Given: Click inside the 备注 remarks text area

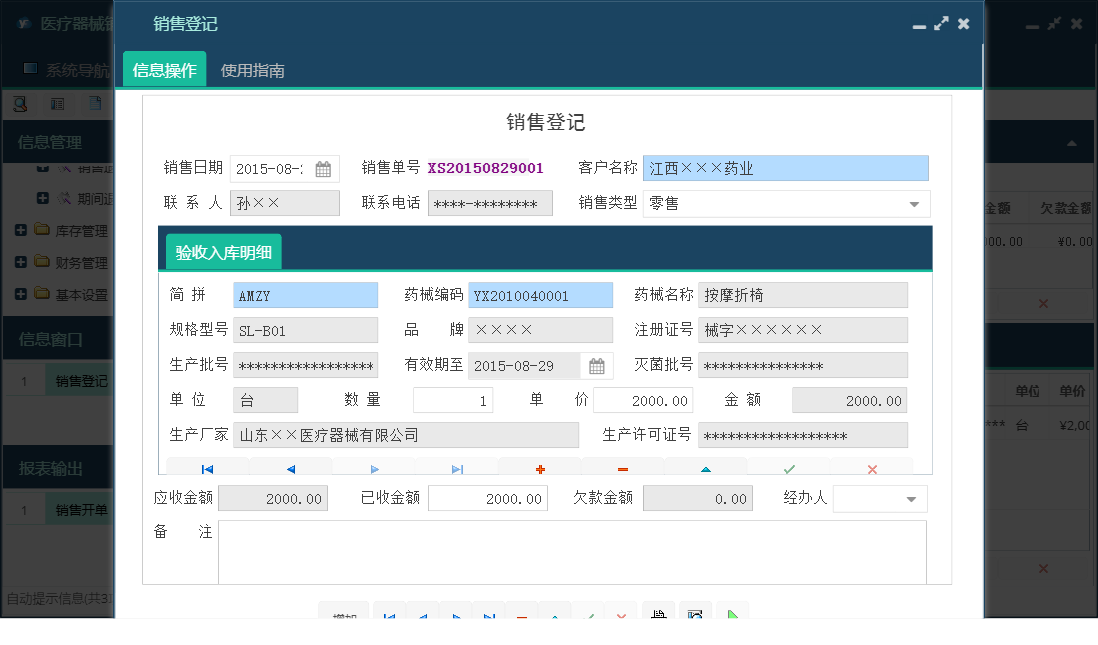Looking at the screenshot, I should (570, 550).
